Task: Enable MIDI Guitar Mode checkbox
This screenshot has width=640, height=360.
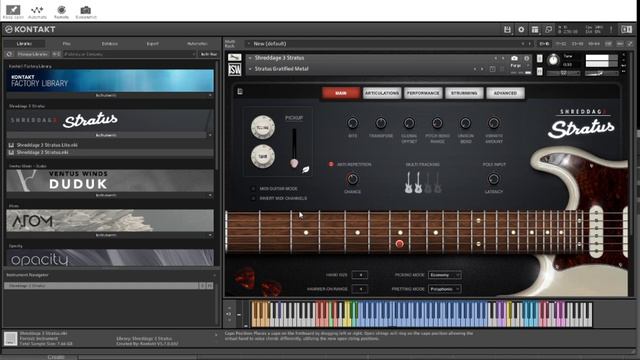Action: [x=253, y=189]
